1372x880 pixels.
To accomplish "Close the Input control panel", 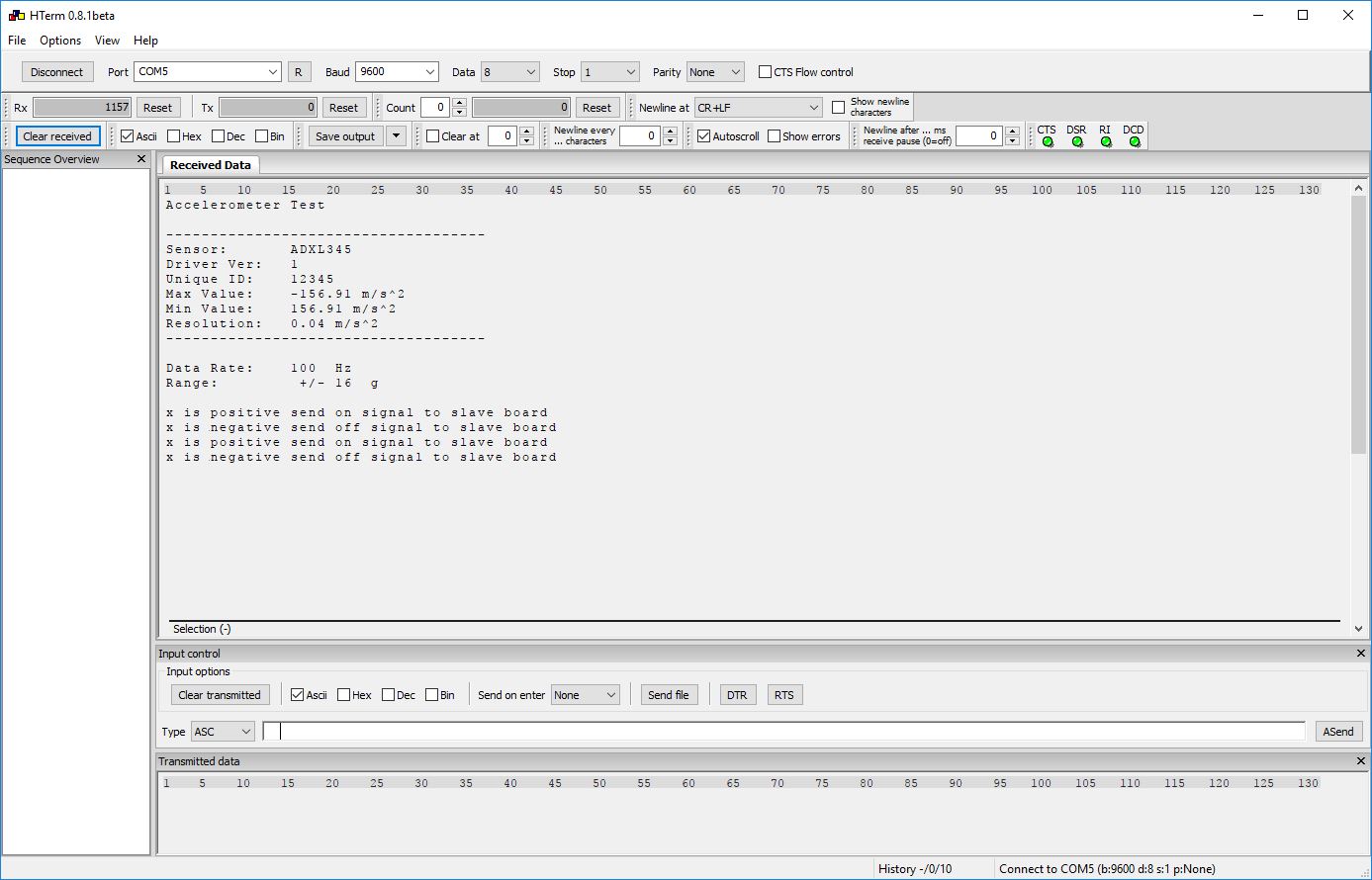I will tap(1361, 654).
